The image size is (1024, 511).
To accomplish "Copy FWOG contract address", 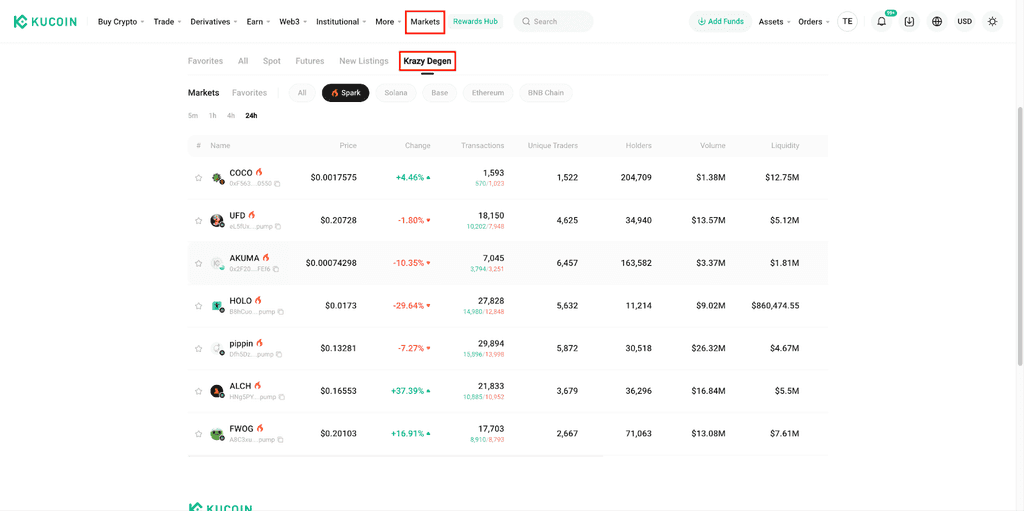I will [280, 440].
